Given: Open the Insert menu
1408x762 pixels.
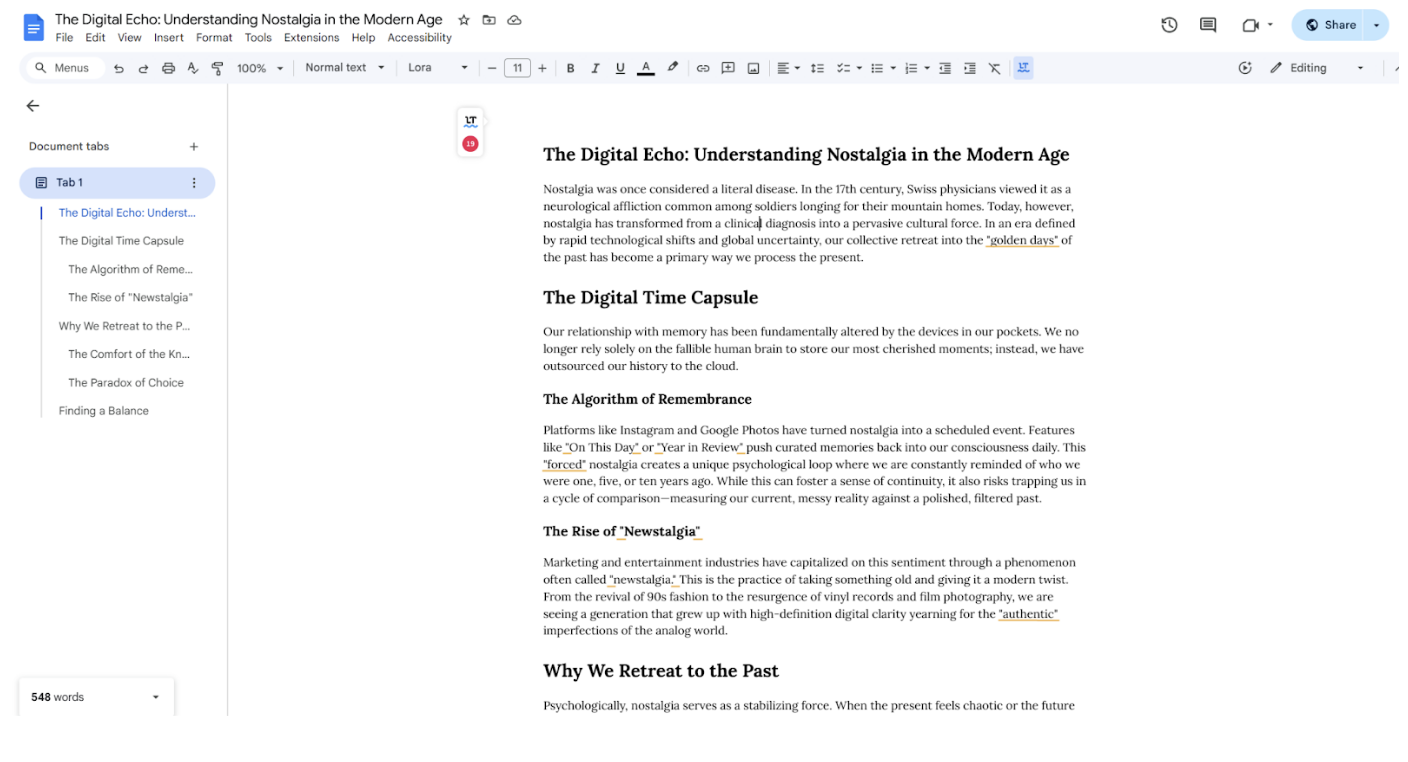Looking at the screenshot, I should 168,38.
